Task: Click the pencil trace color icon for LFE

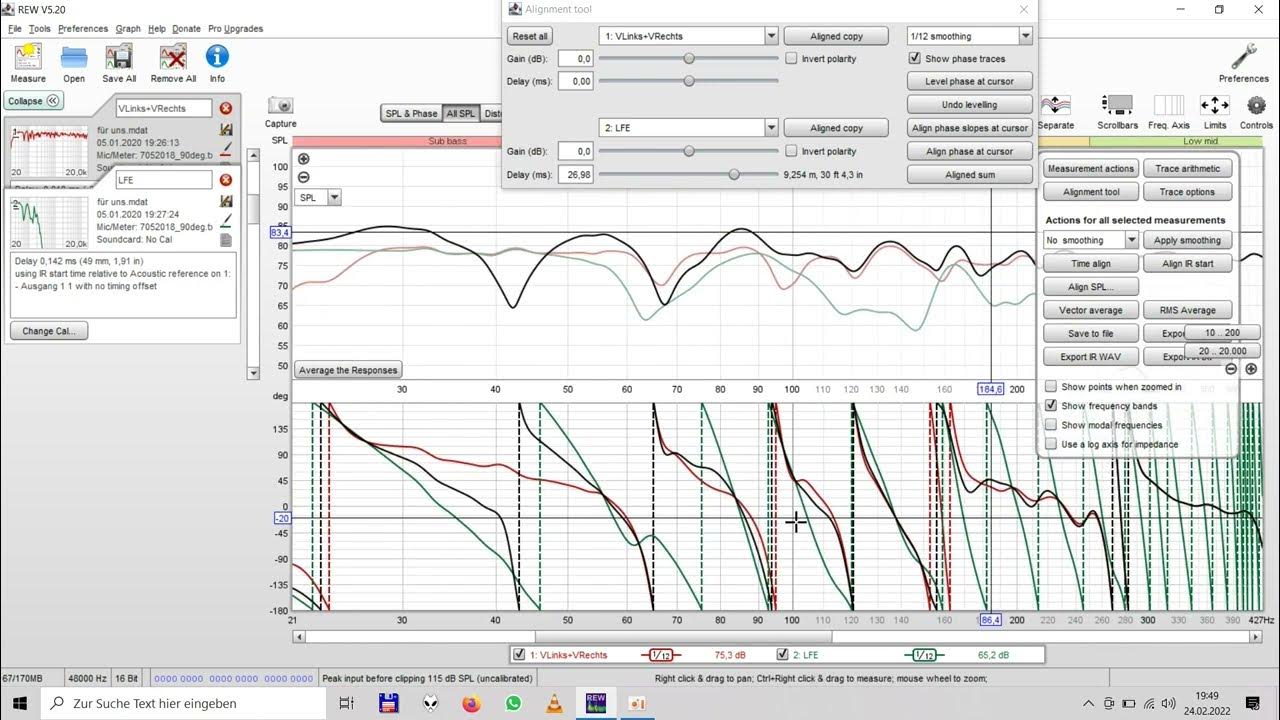Action: [226, 220]
